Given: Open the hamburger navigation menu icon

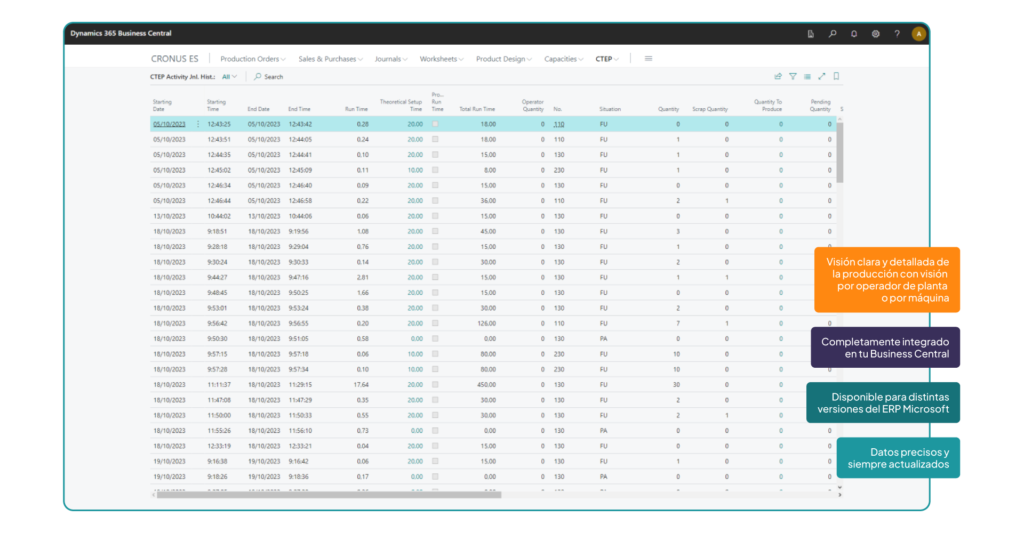Looking at the screenshot, I should pyautogui.click(x=648, y=59).
